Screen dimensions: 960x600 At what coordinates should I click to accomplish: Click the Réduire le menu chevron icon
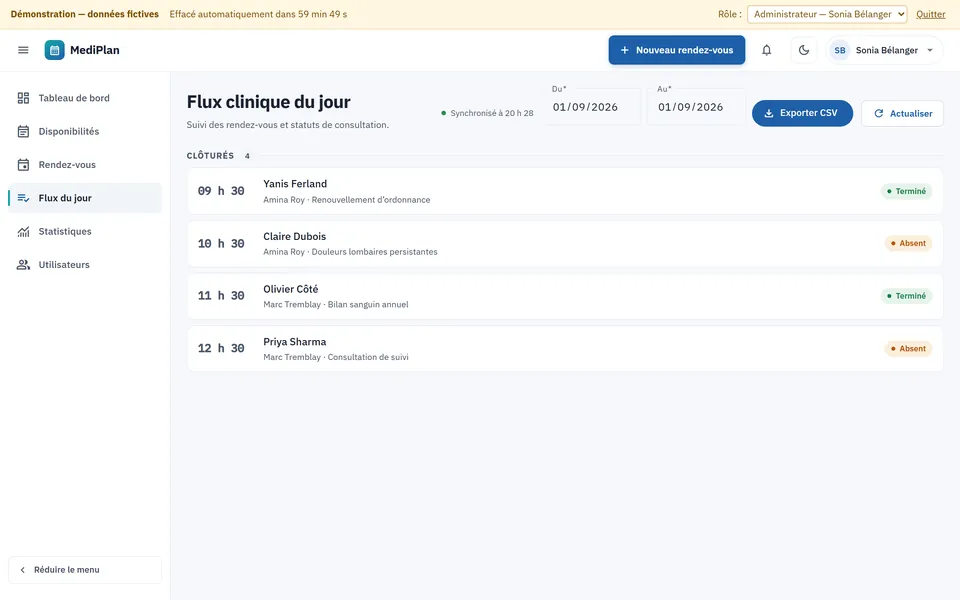[23, 569]
